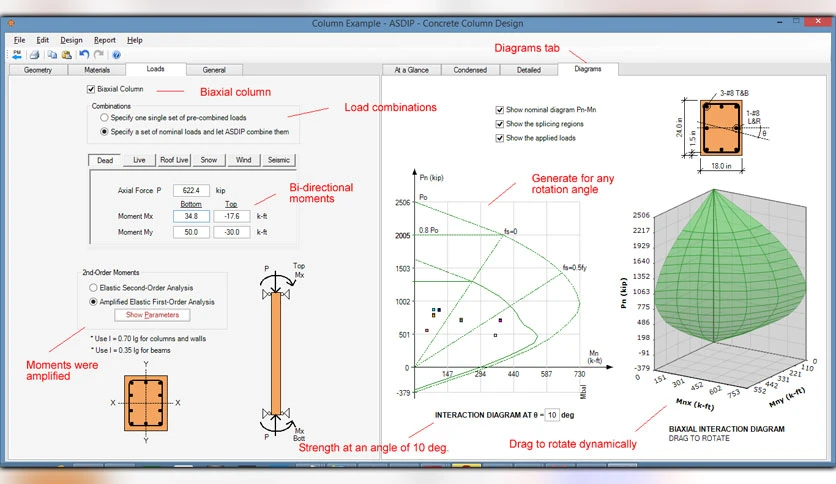Click the Copy toolbar icon
The width and height of the screenshot is (836, 484).
click(52, 54)
